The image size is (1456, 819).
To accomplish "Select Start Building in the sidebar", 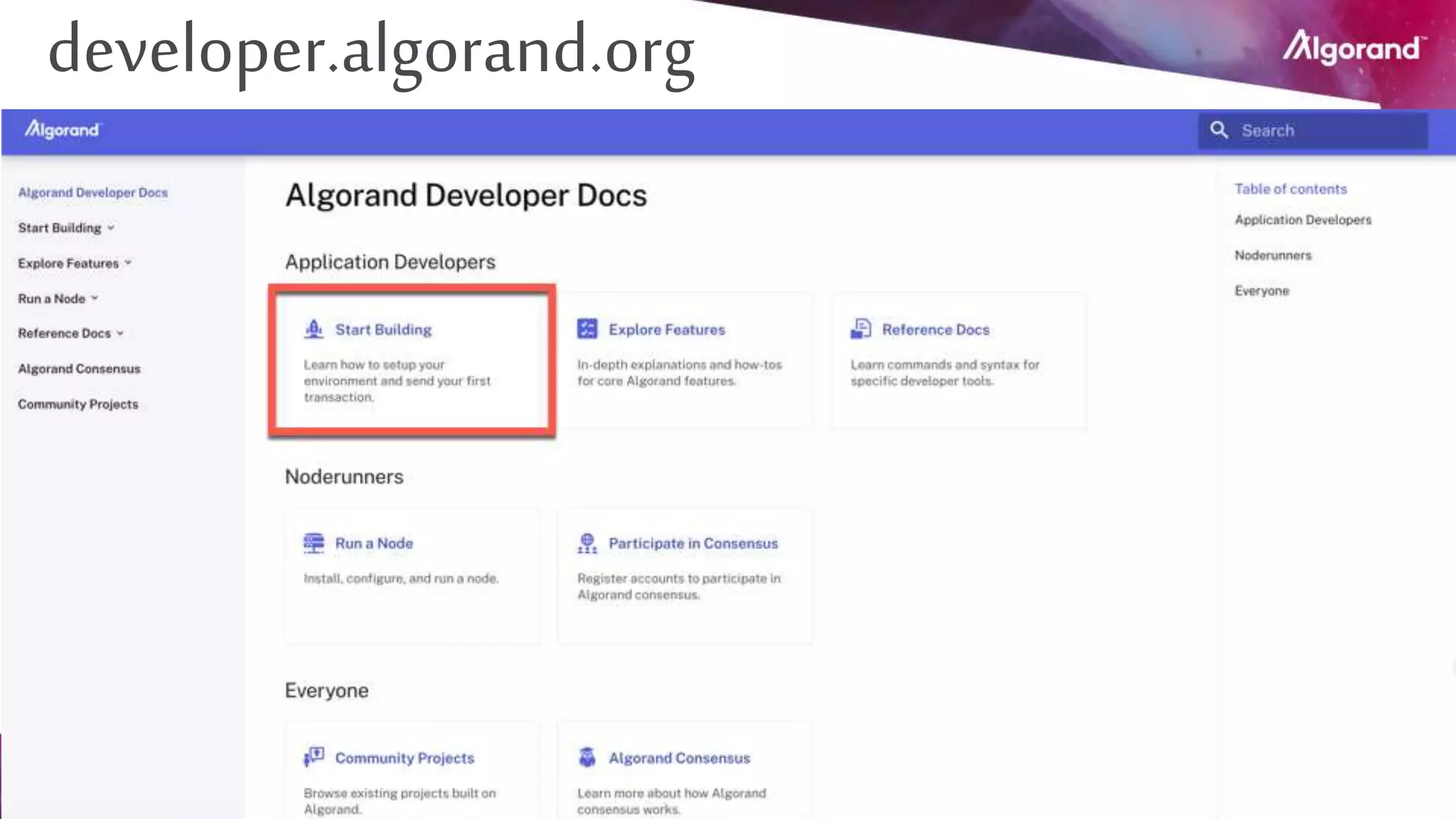I will [60, 228].
